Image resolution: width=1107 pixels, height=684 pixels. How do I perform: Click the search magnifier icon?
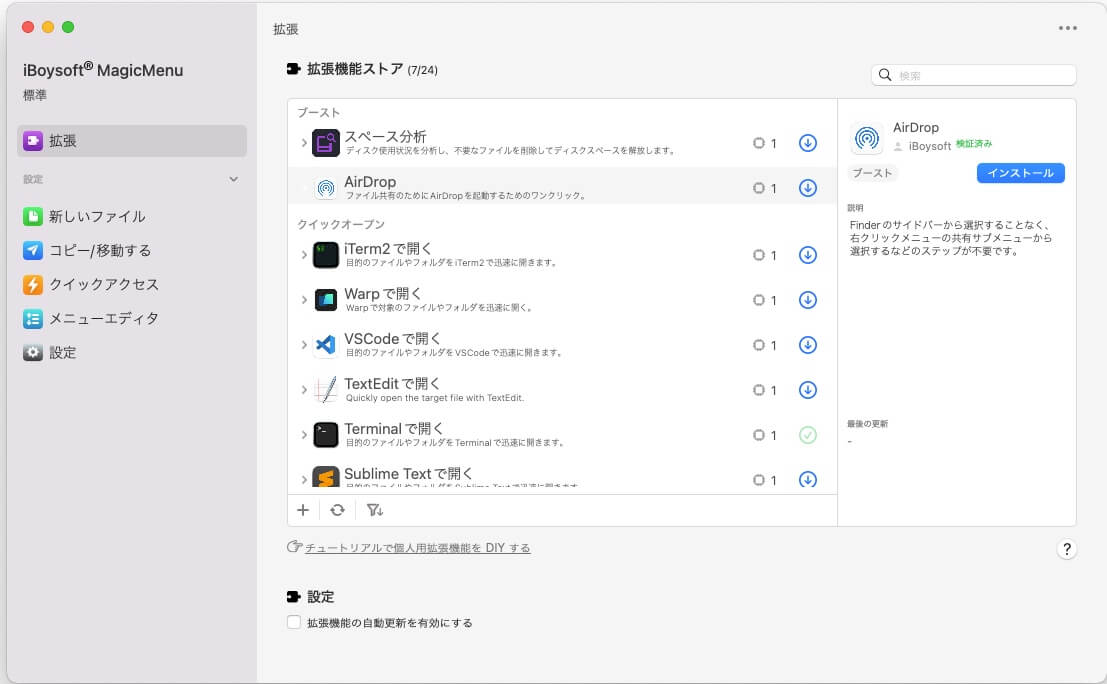point(885,75)
